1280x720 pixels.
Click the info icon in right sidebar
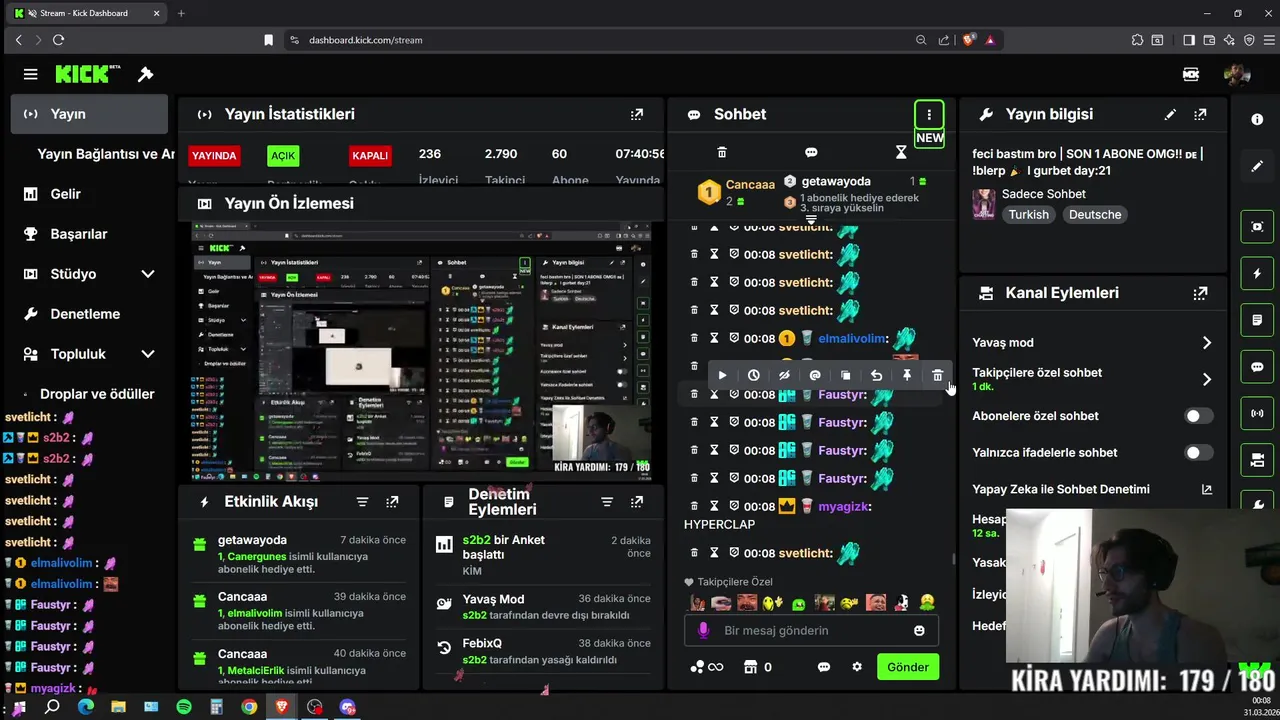(x=1257, y=119)
